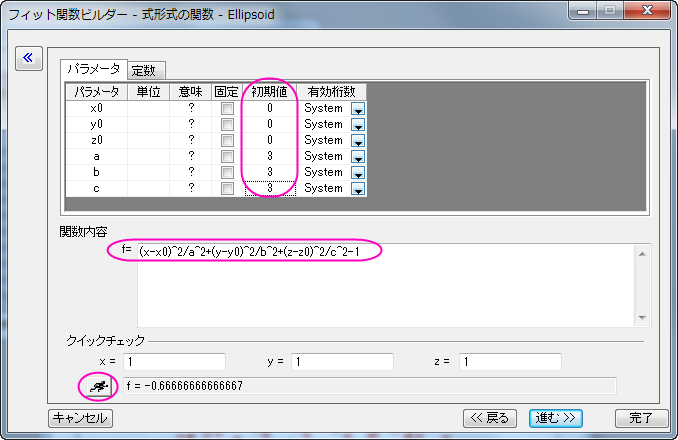Open significant digits dropdown for y0

(358, 124)
